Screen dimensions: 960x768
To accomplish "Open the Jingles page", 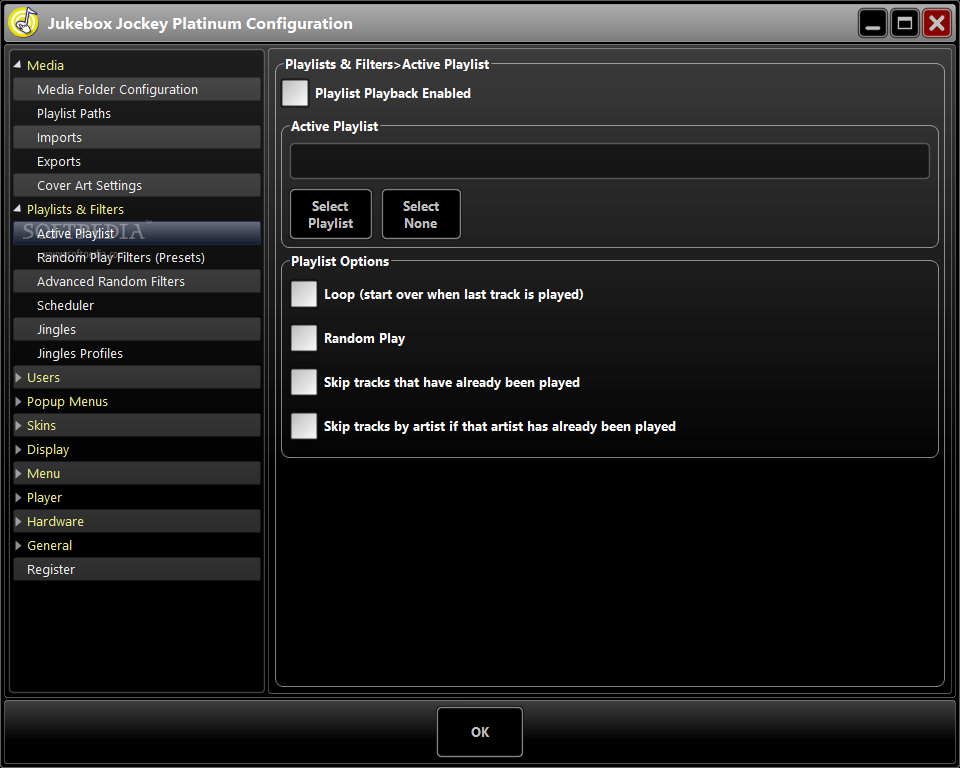I will click(137, 329).
